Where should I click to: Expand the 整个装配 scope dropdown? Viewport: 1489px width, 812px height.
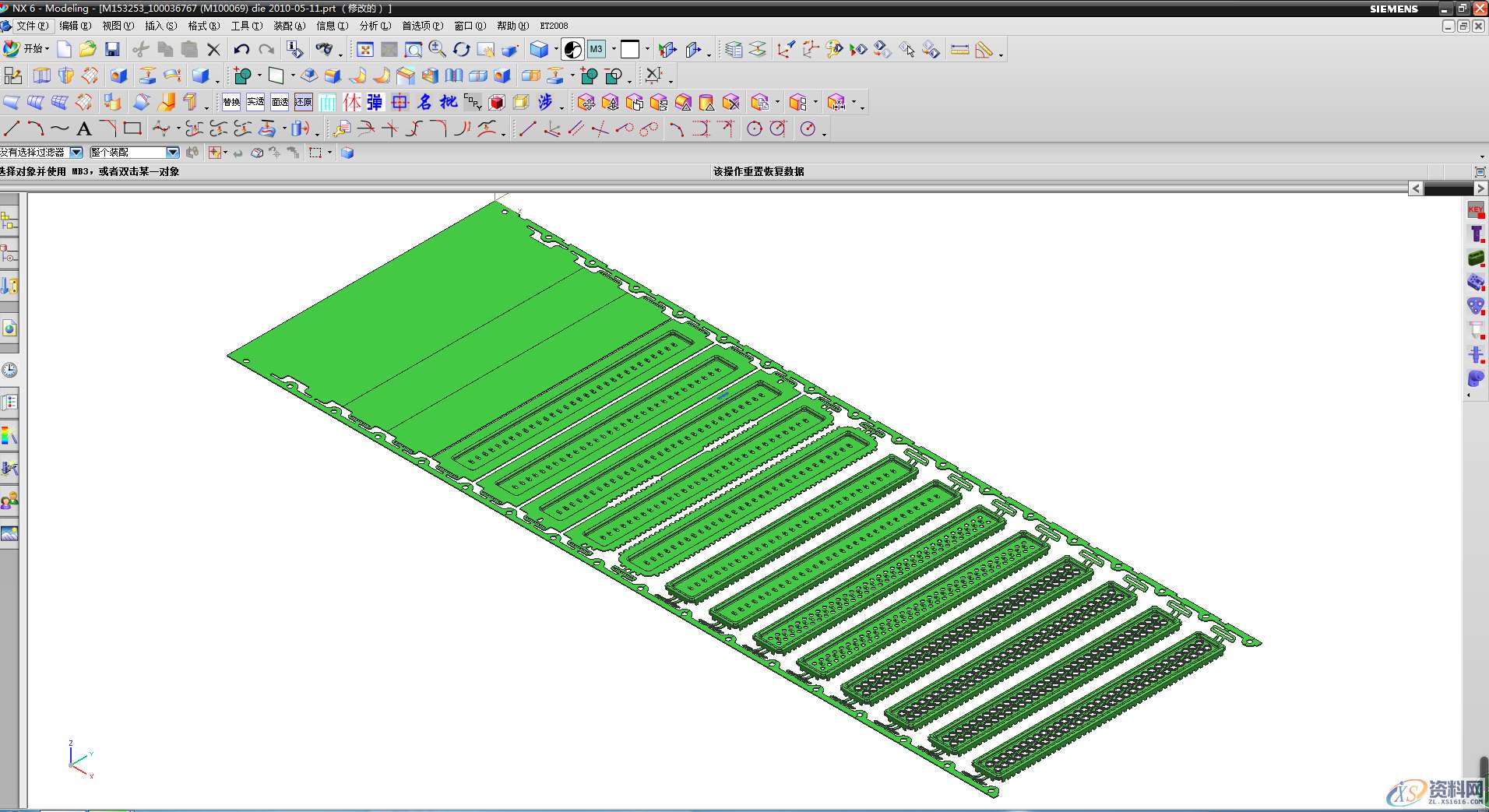[x=173, y=153]
